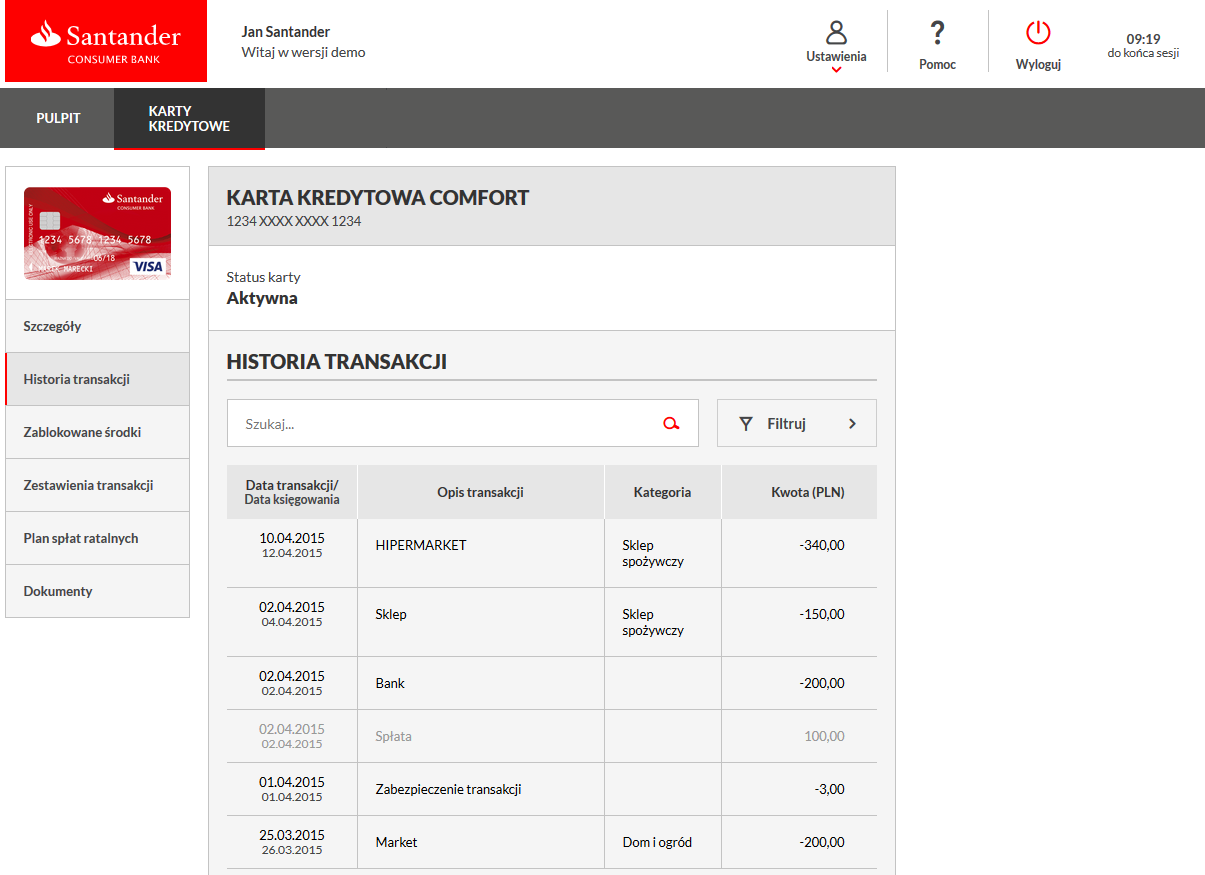The image size is (1205, 875).
Task: Click Zabezpieczenie transakcji description
Action: pos(448,789)
